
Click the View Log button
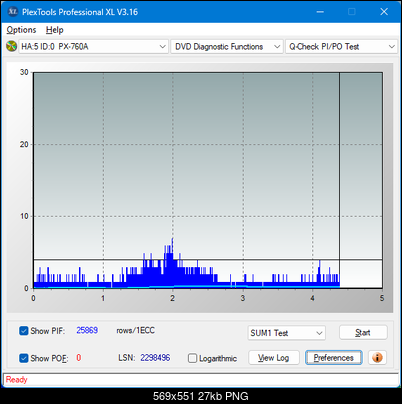(274, 358)
